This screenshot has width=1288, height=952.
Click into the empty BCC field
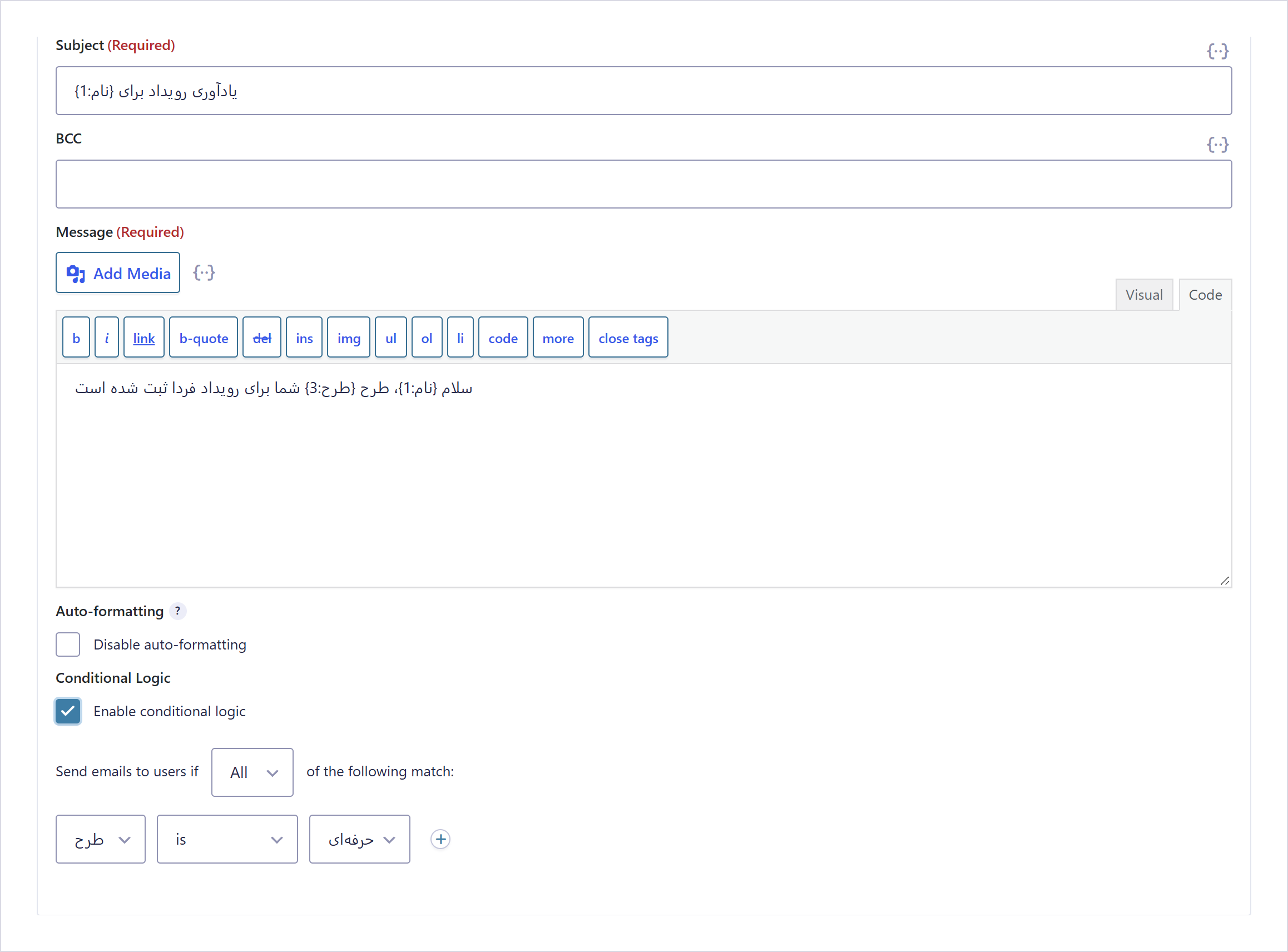pyautogui.click(x=643, y=184)
